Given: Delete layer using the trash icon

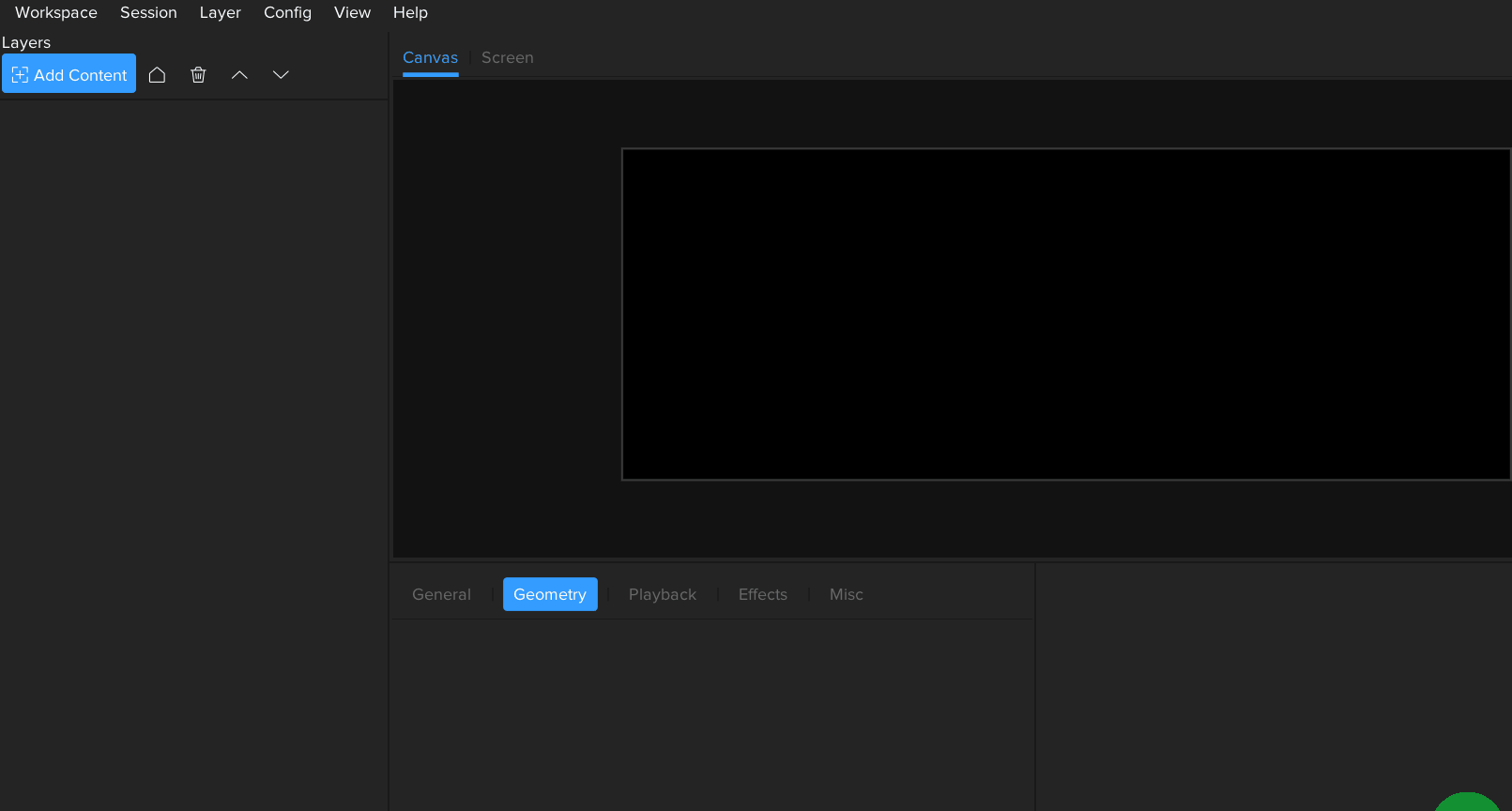Looking at the screenshot, I should [x=198, y=75].
